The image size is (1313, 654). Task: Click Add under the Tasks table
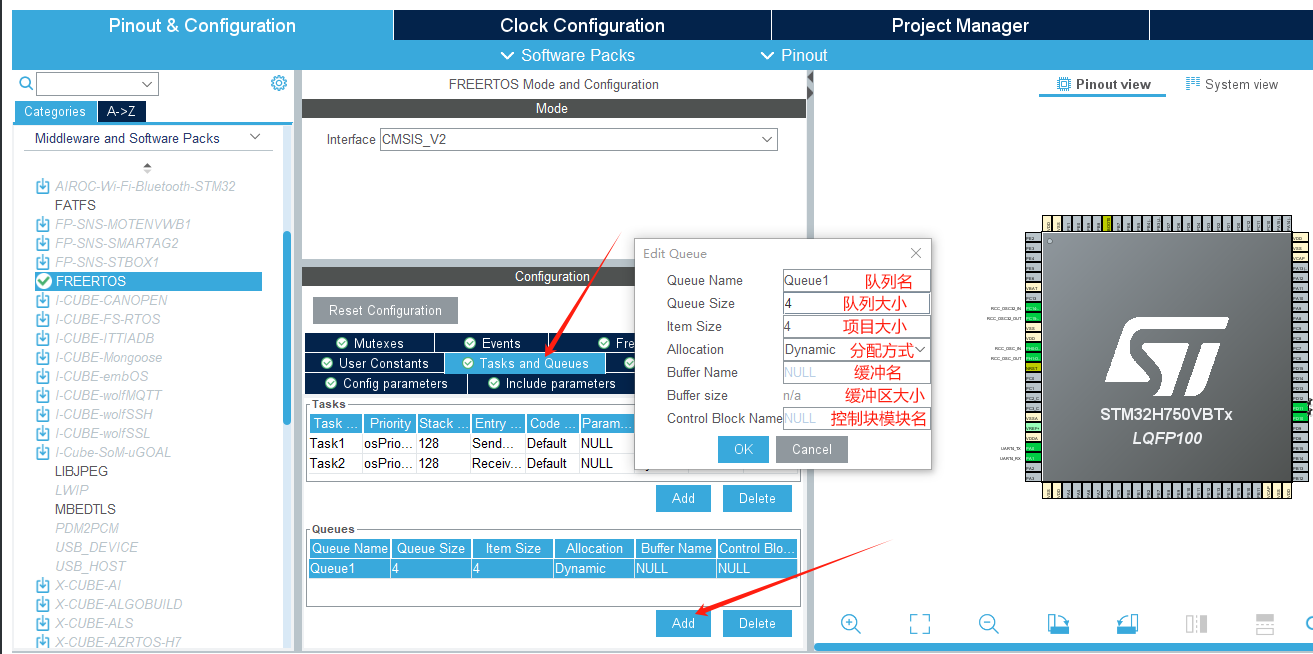pos(683,498)
